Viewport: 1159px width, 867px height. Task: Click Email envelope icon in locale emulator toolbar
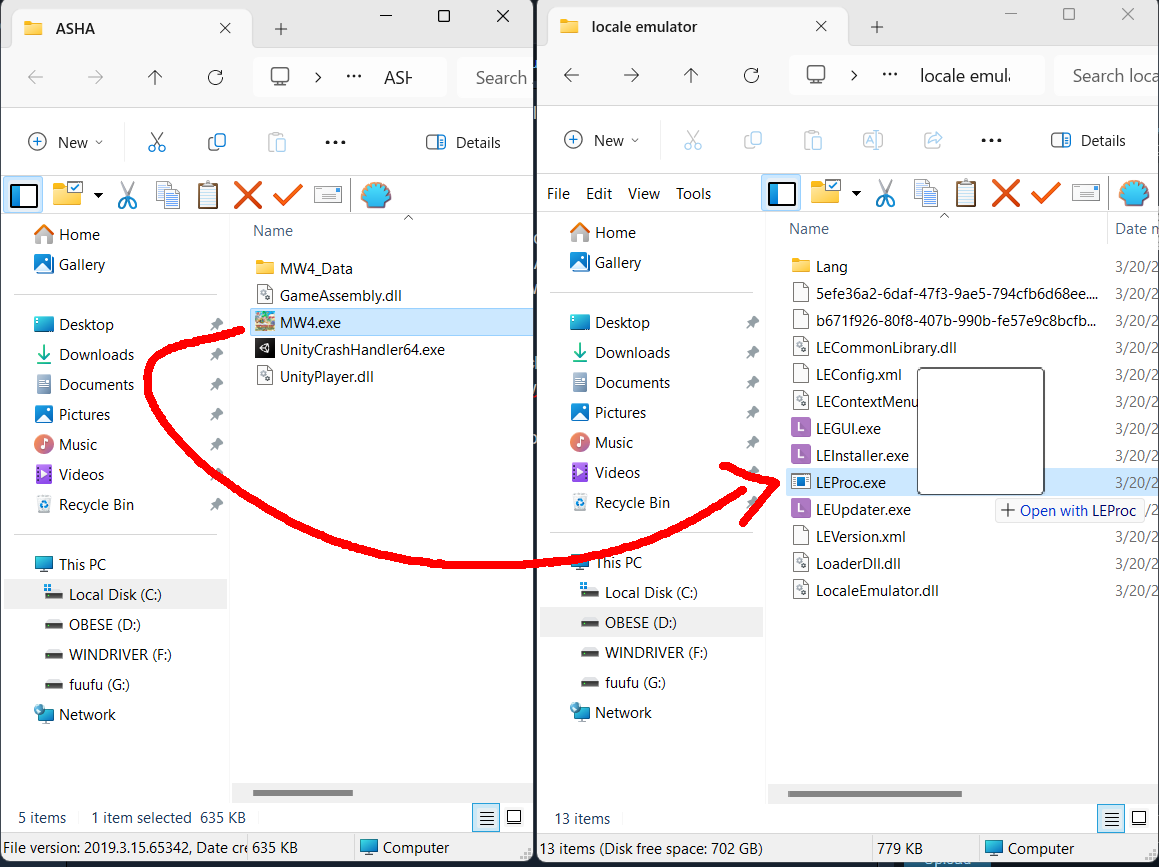coord(1085,193)
